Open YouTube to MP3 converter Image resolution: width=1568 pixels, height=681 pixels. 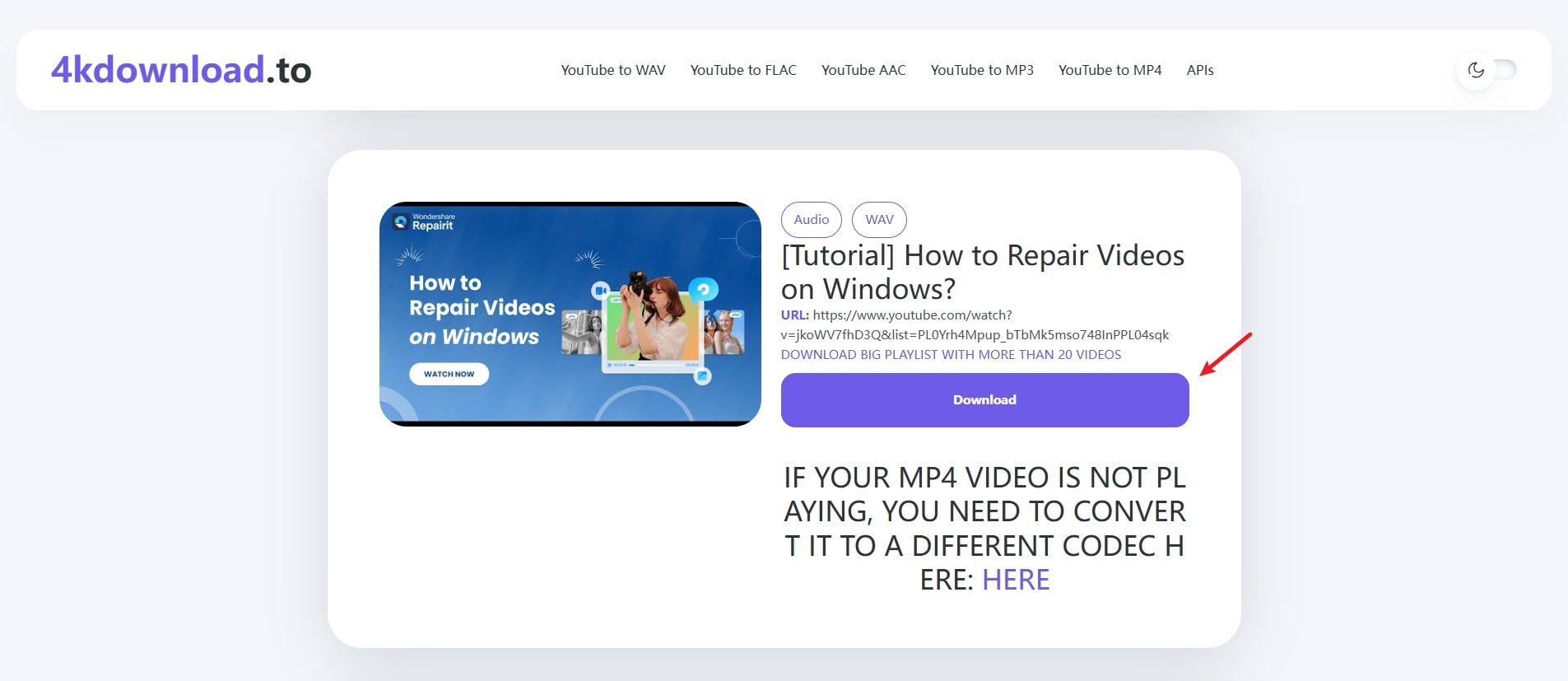(x=982, y=70)
